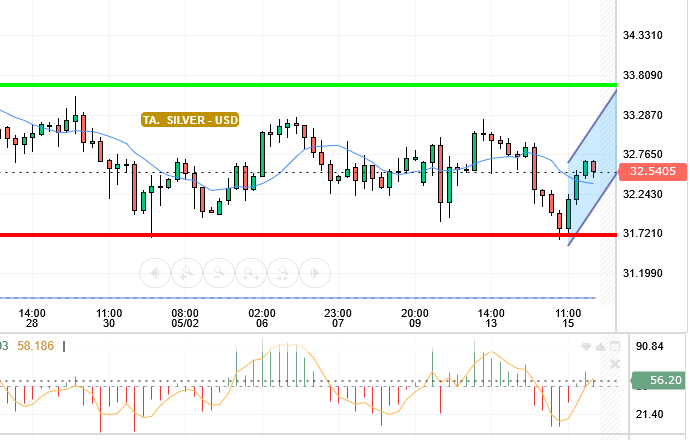Click the 11:00 30 time label
The image size is (690, 440).
pos(109,318)
